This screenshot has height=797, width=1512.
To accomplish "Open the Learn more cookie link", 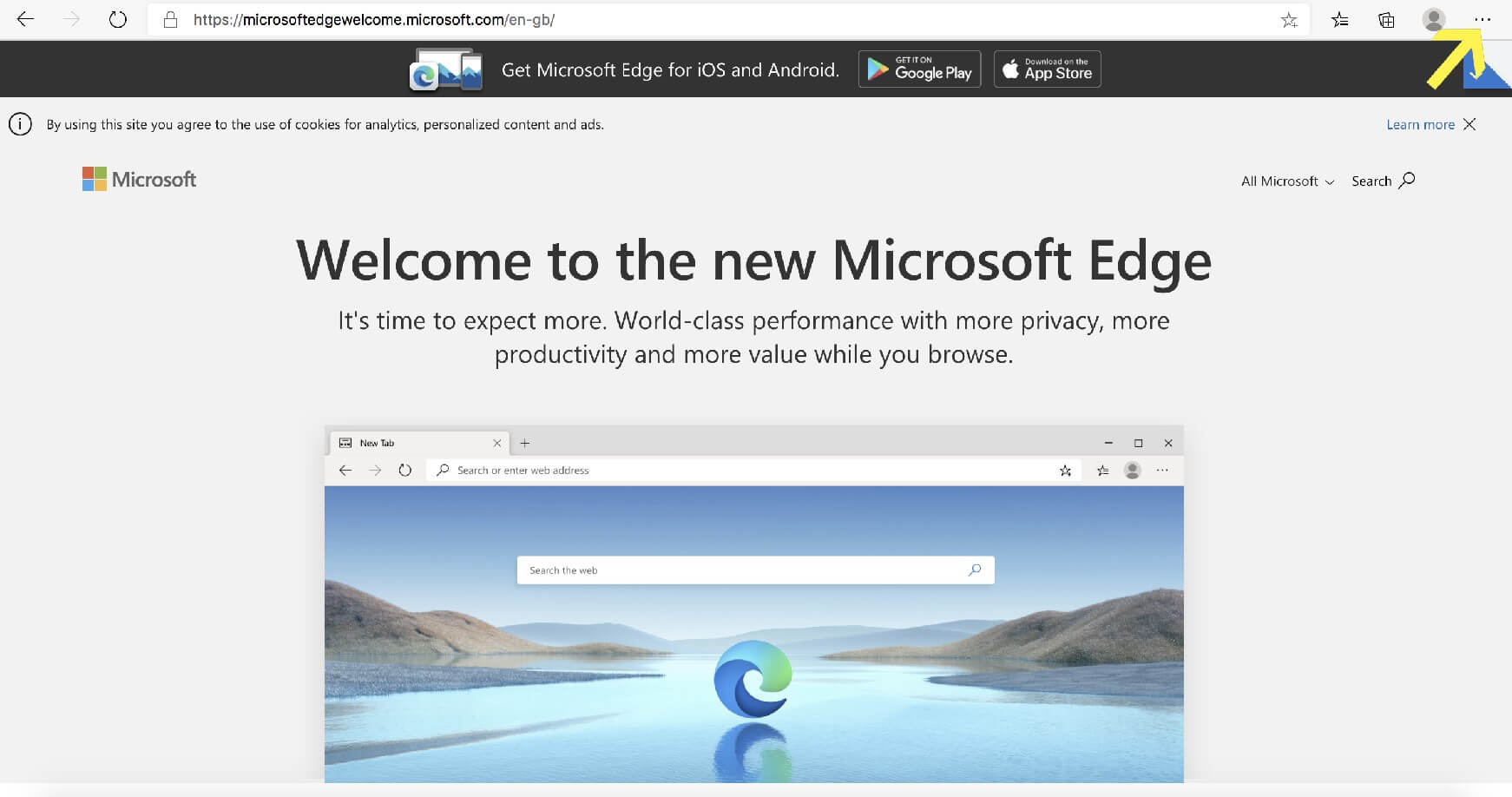I will (1420, 124).
